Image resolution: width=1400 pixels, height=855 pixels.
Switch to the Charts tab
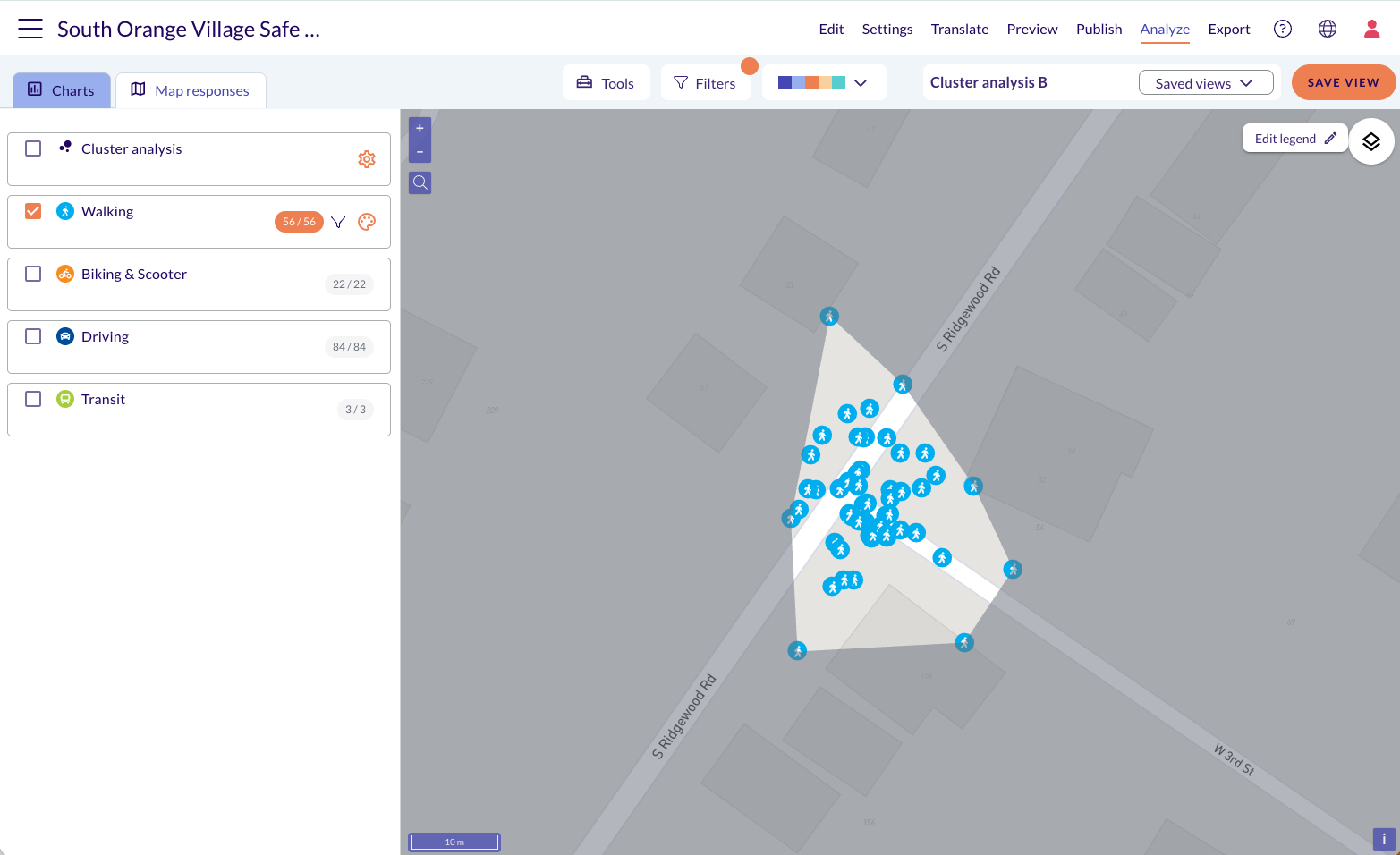tap(62, 90)
